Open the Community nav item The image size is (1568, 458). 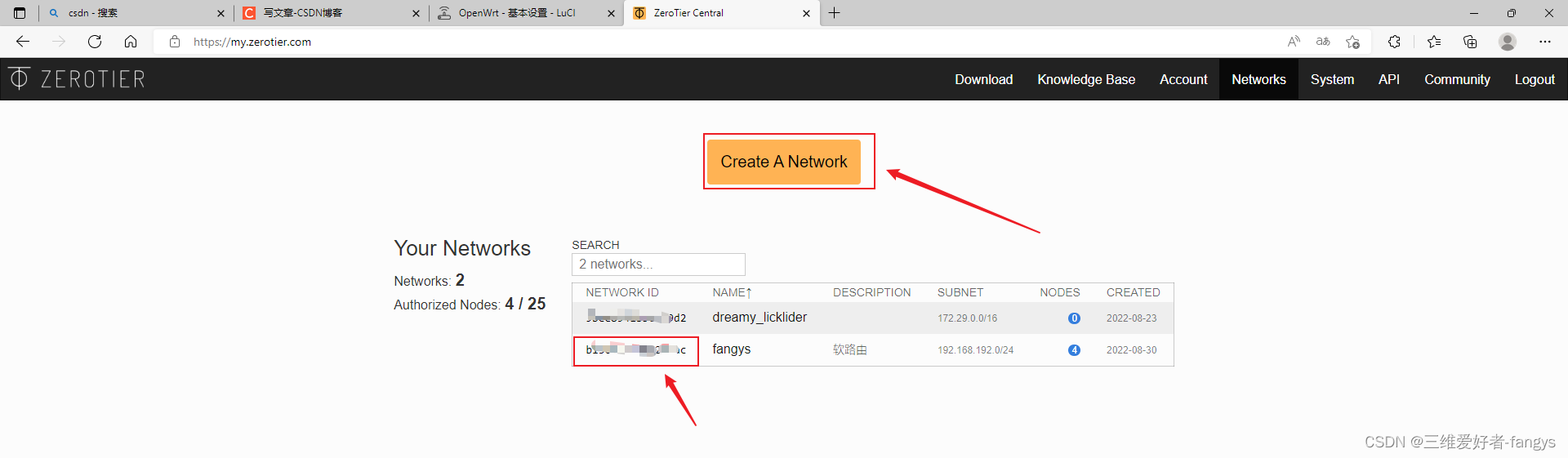(x=1457, y=79)
